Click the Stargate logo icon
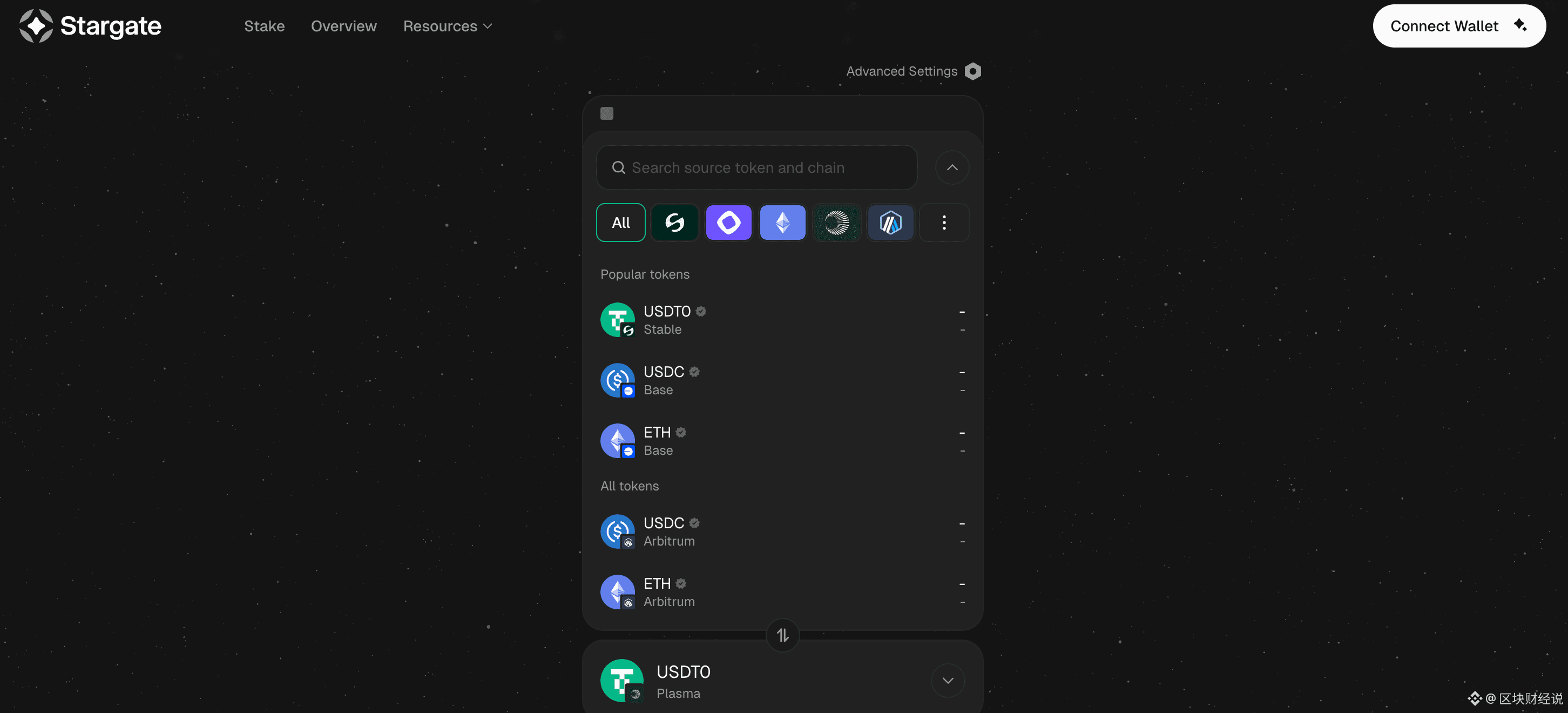1568x713 pixels. coord(36,26)
